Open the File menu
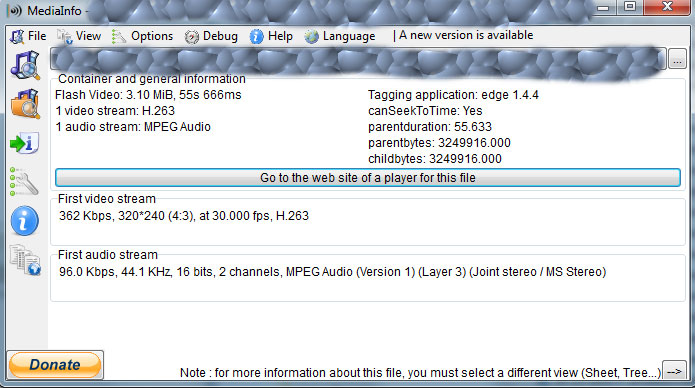Image resolution: width=695 pixels, height=388 pixels. tap(28, 36)
